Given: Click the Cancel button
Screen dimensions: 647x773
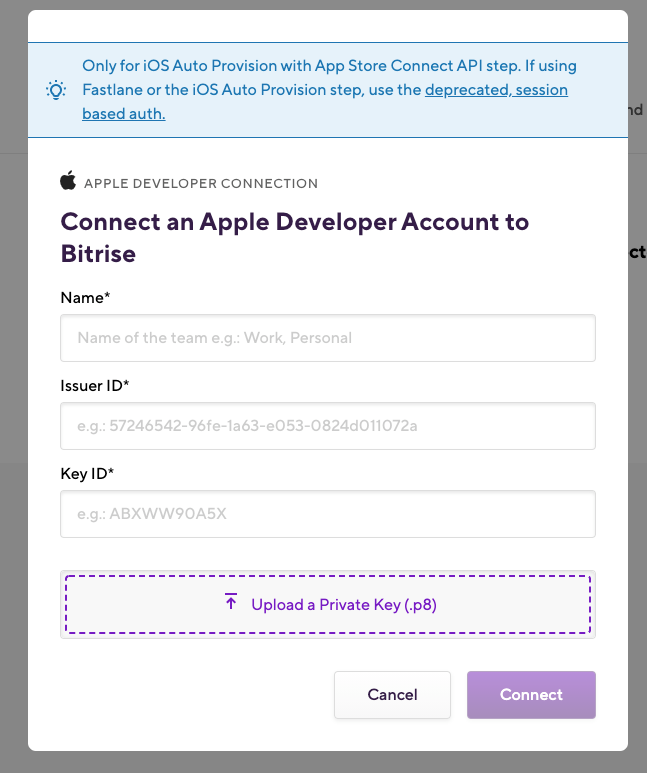Looking at the screenshot, I should (x=392, y=695).
